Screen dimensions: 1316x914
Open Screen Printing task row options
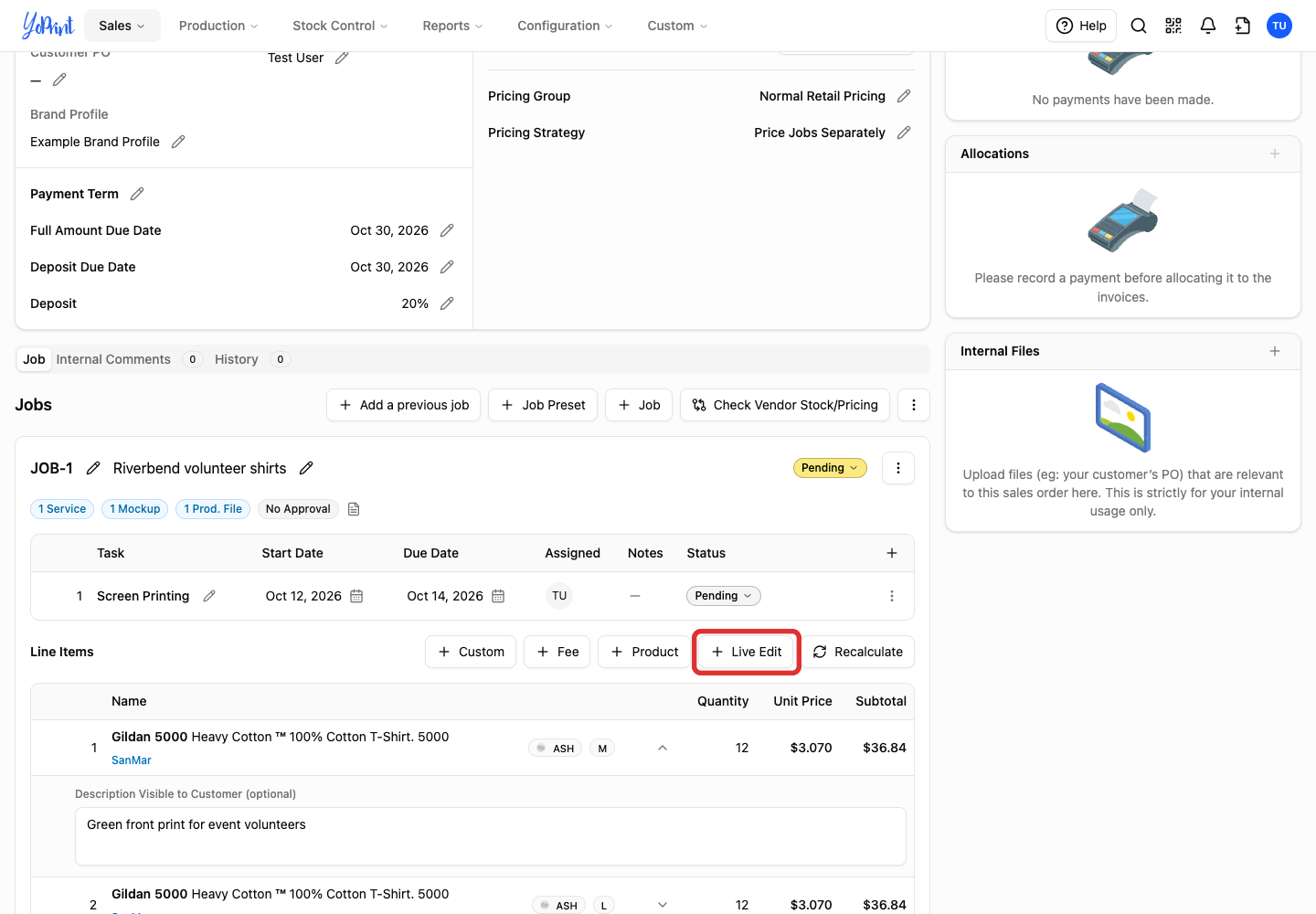click(x=892, y=596)
